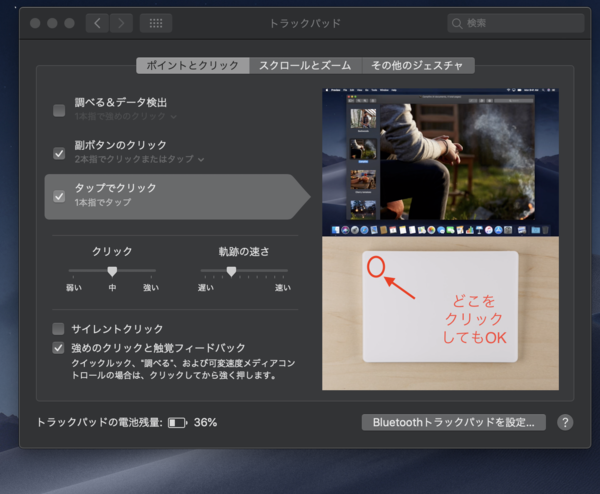600x494 pixels.
Task: Minimize the window with the yellow button
Action: click(53, 22)
